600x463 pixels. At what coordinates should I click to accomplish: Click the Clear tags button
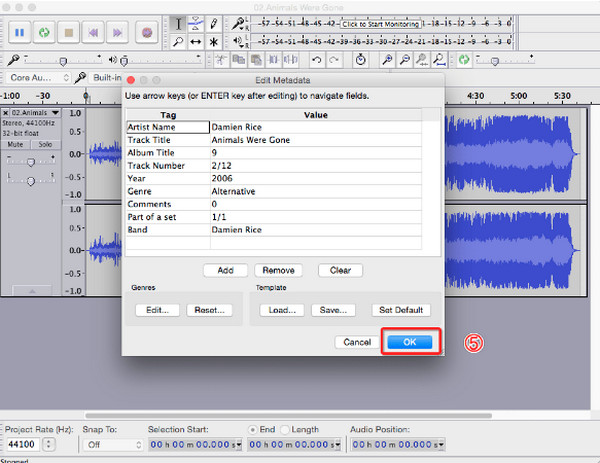[340, 270]
